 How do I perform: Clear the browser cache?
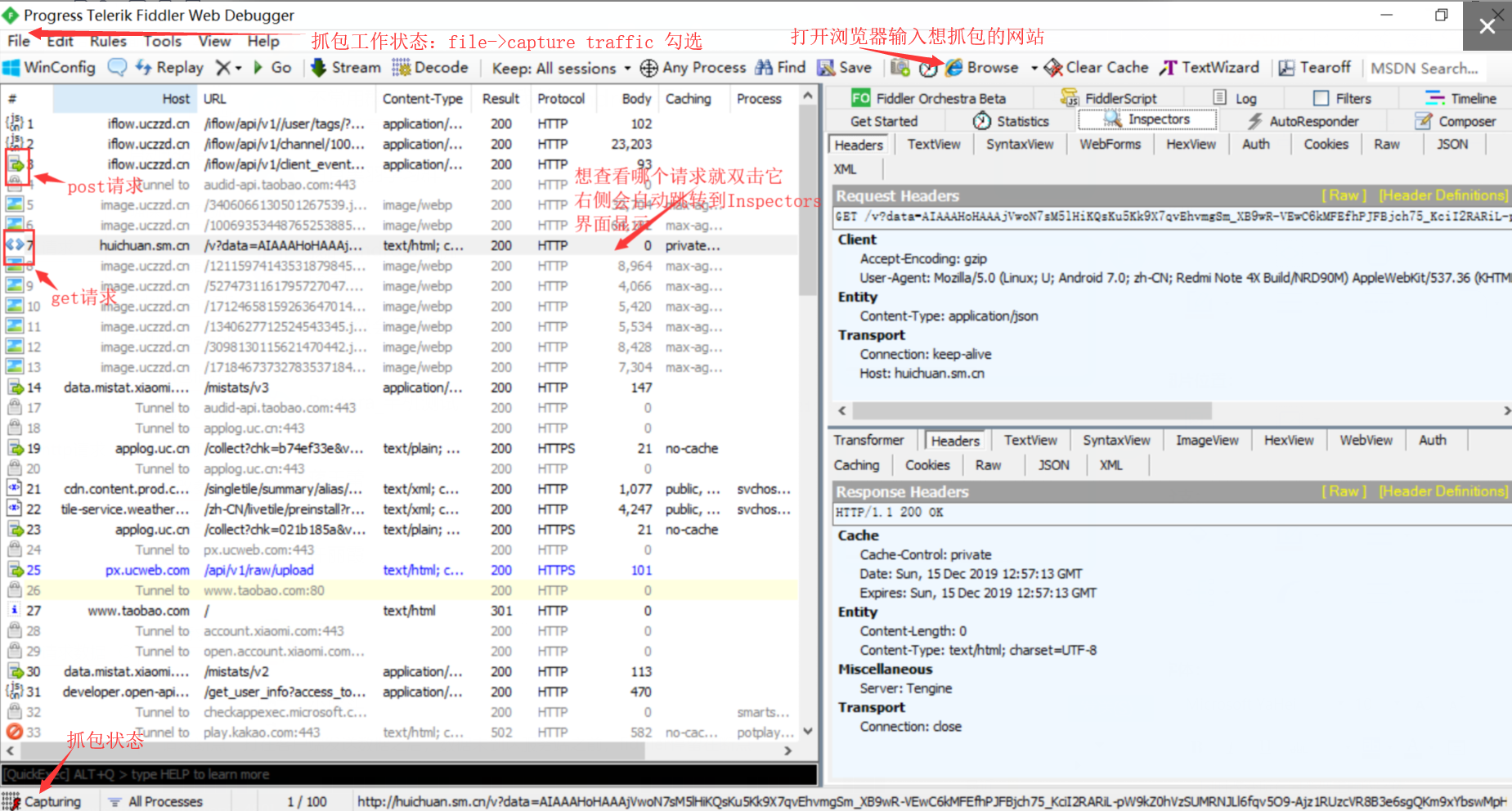1097,68
